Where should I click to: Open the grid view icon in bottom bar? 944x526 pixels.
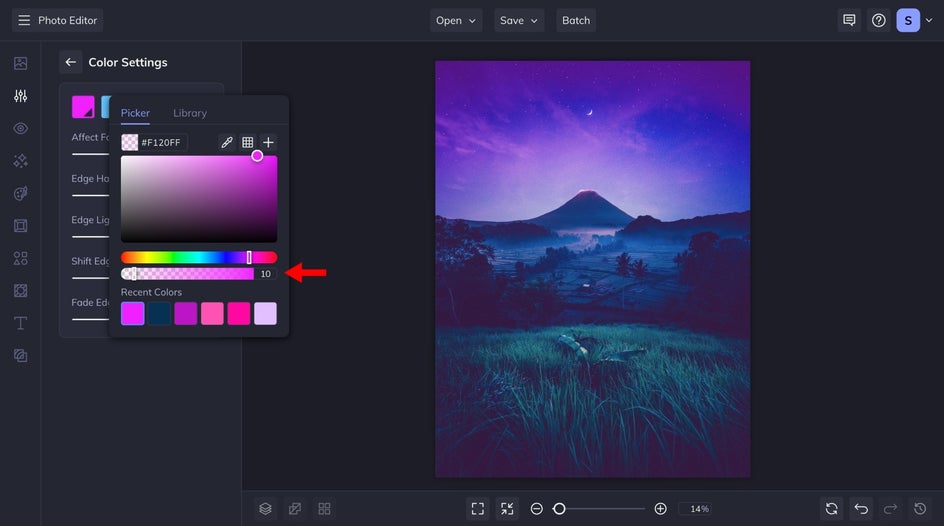click(324, 509)
